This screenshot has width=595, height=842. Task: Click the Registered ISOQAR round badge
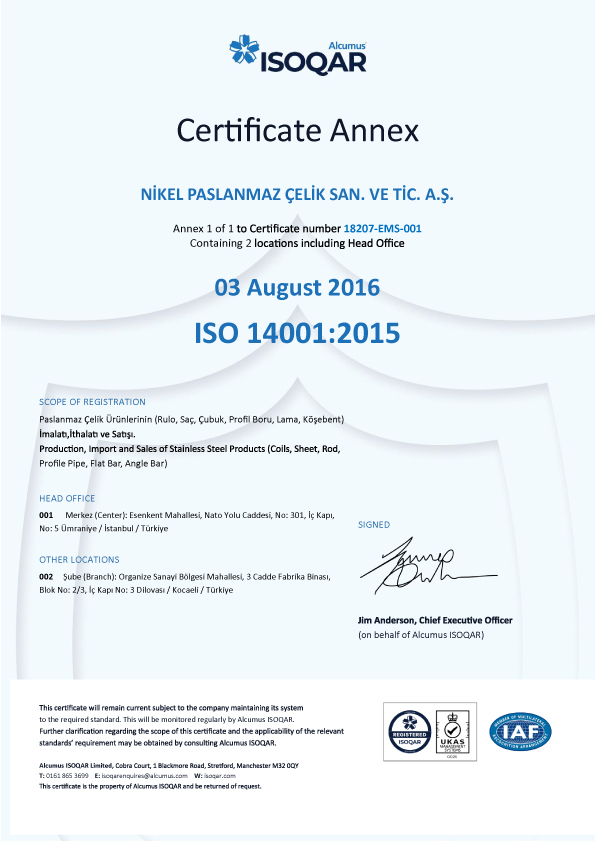pos(410,731)
